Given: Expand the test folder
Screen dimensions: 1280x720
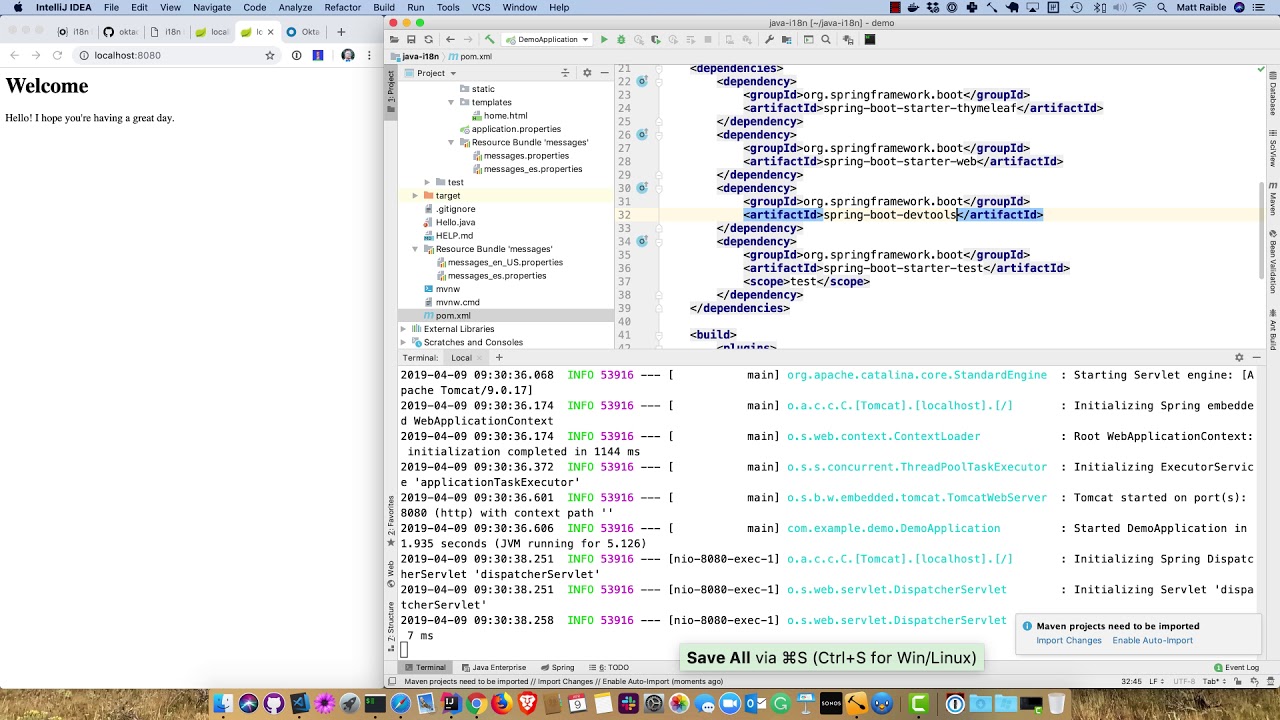Looking at the screenshot, I should [x=427, y=182].
